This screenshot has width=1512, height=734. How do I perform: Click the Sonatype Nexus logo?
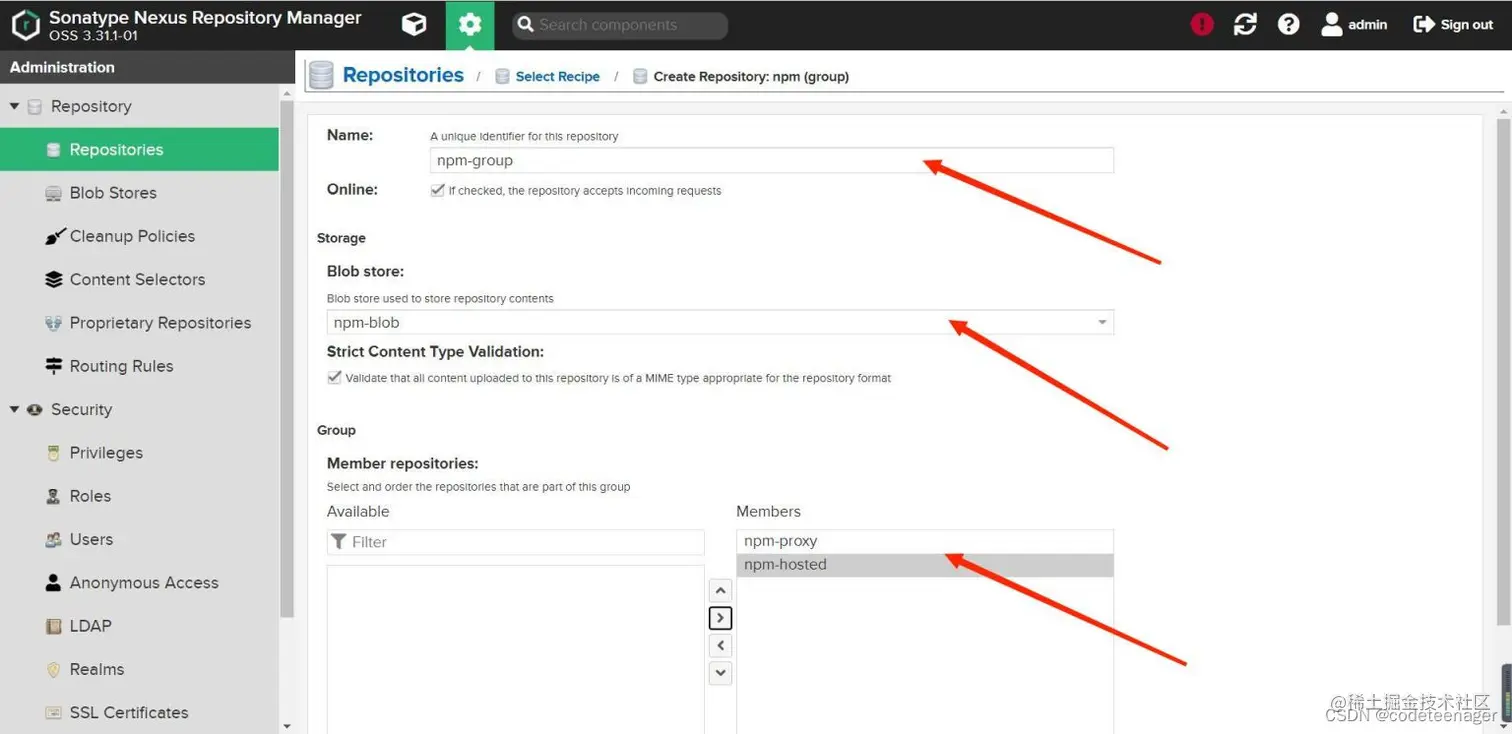(25, 25)
